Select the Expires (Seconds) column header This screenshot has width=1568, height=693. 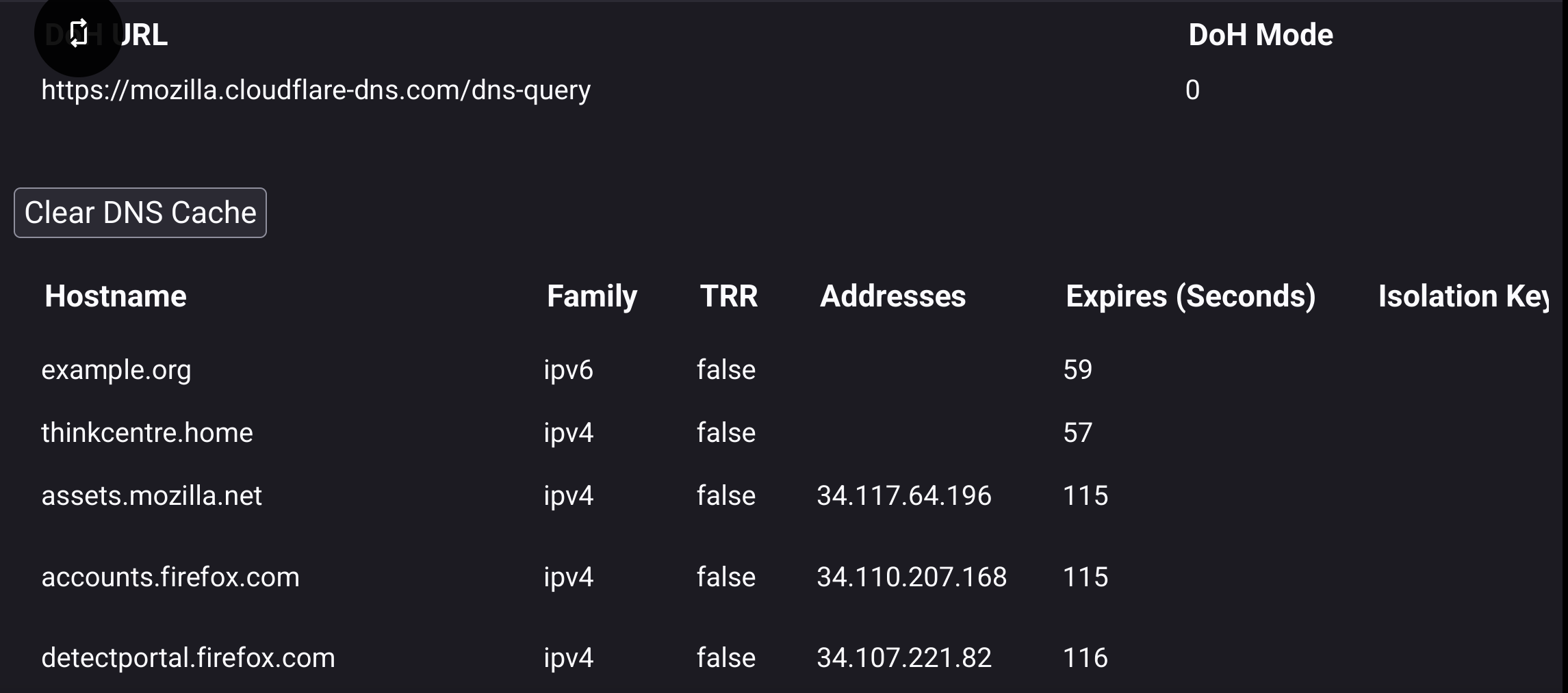click(1190, 296)
